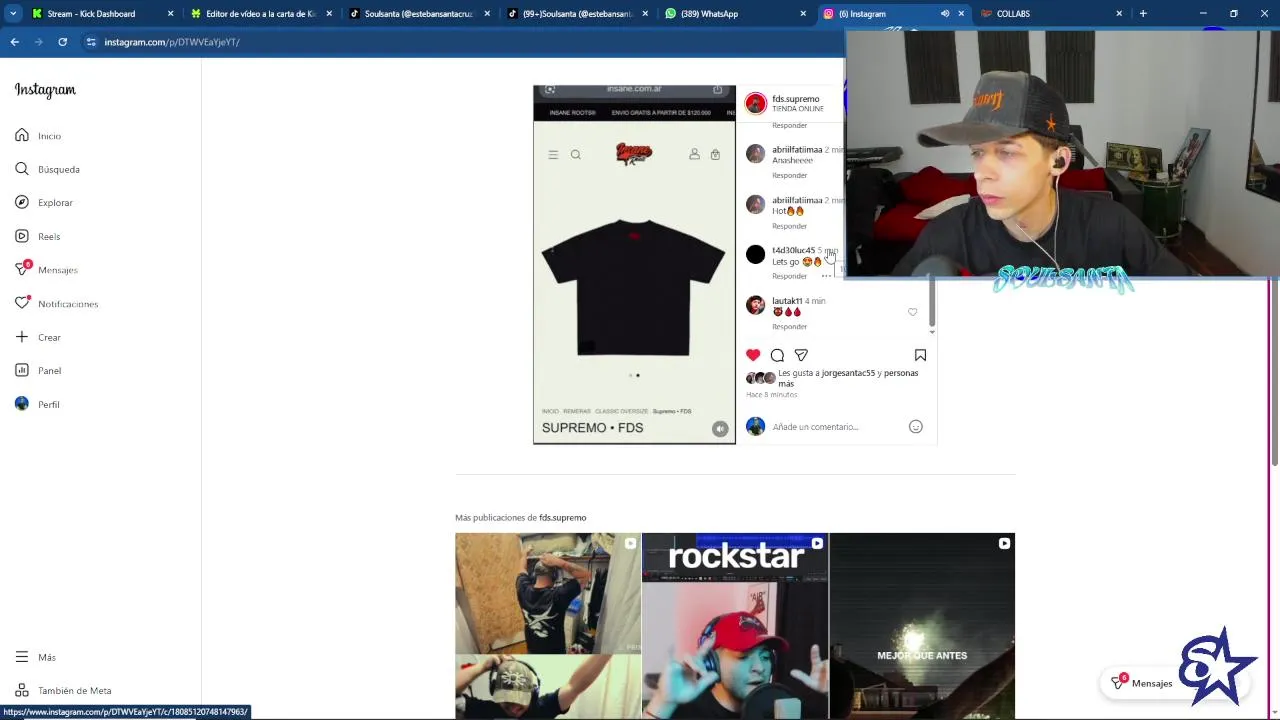Save the post with bookmark icon
Viewport: 1280px width, 720px height.
pos(920,355)
